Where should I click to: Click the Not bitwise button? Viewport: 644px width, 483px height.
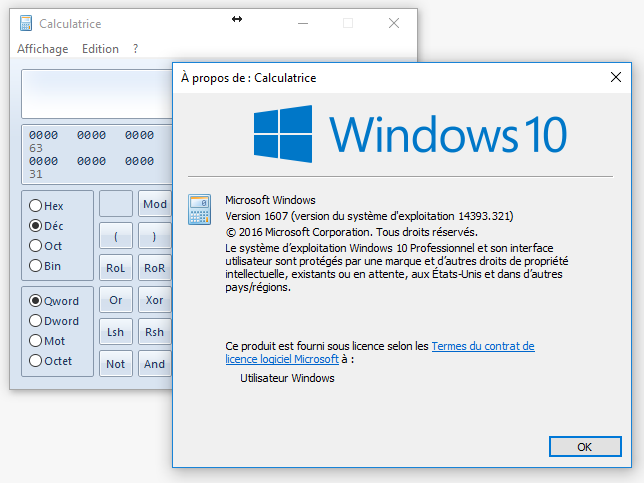coord(116,364)
